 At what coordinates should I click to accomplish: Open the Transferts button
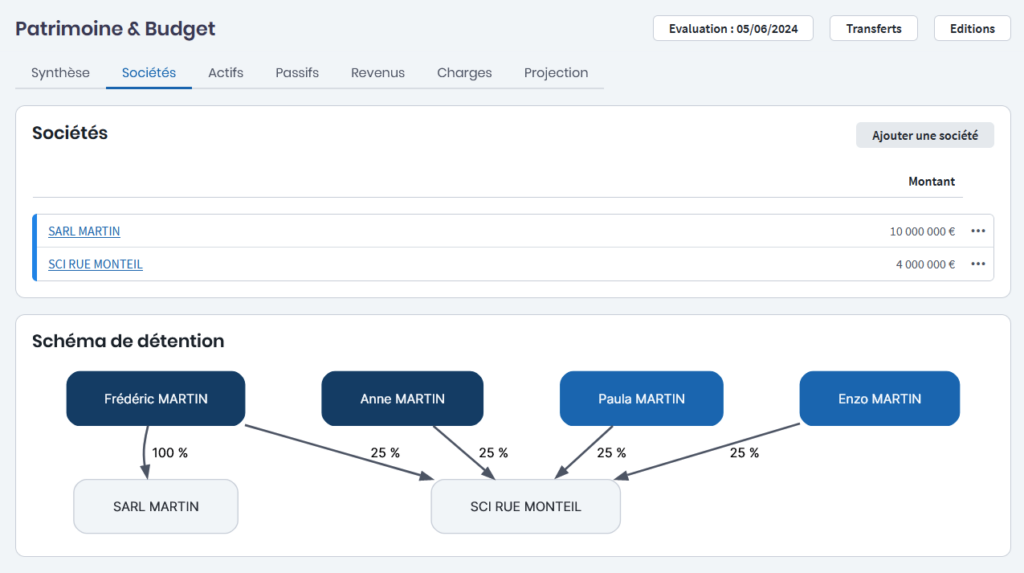[874, 29]
